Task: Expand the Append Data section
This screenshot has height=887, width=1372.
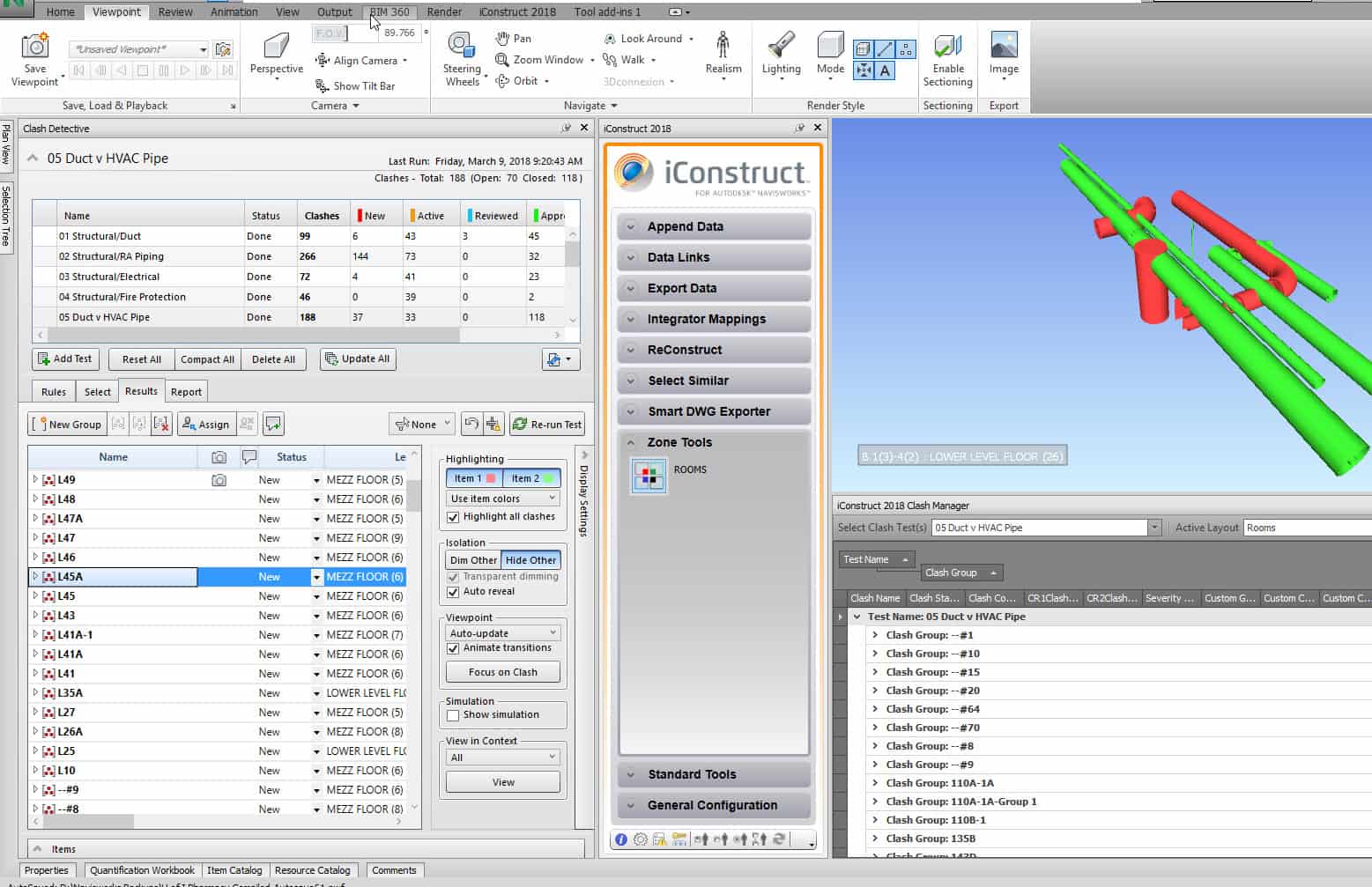Action: tap(714, 226)
